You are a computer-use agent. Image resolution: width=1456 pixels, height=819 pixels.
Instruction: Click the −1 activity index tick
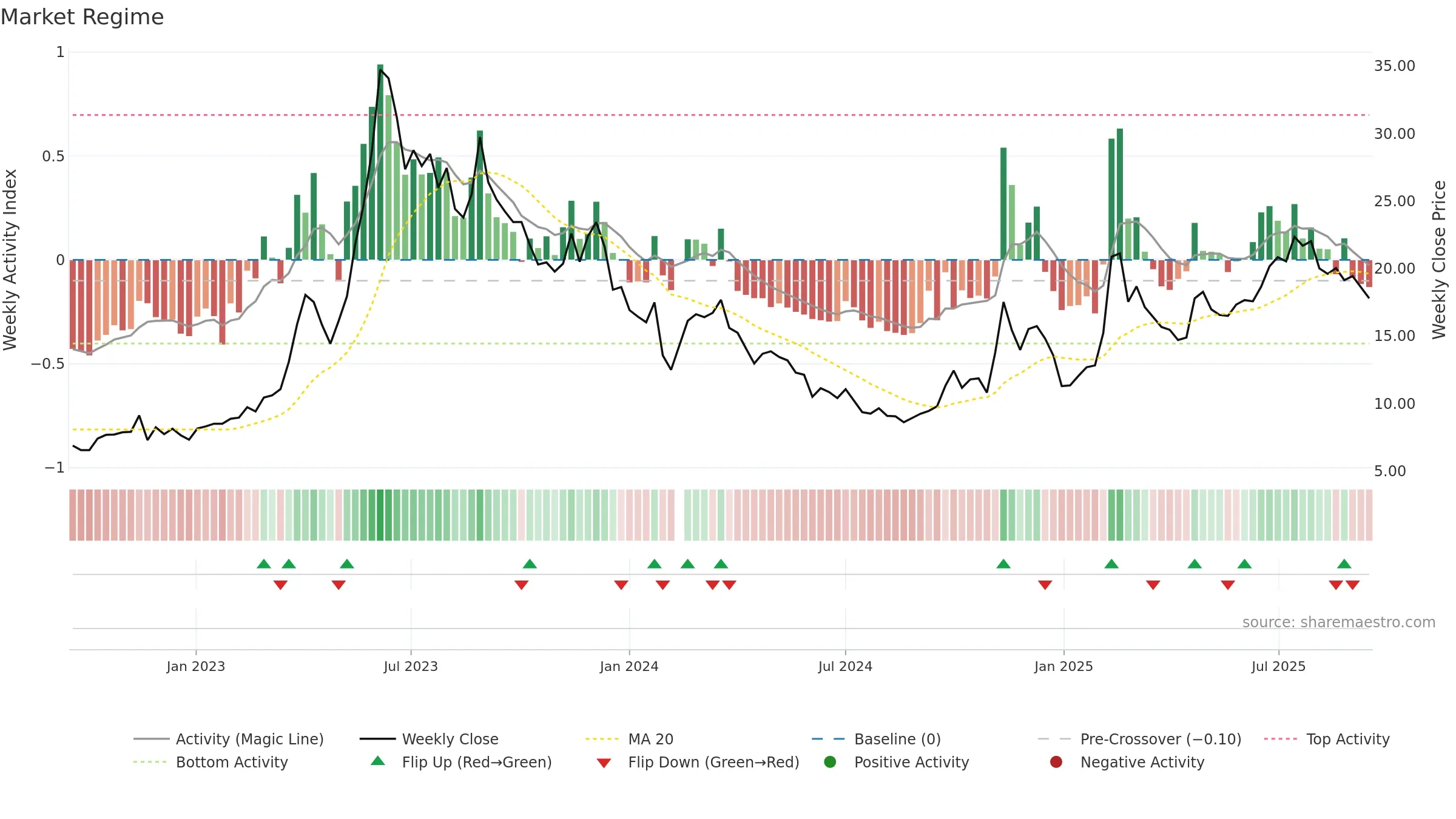pyautogui.click(x=54, y=467)
